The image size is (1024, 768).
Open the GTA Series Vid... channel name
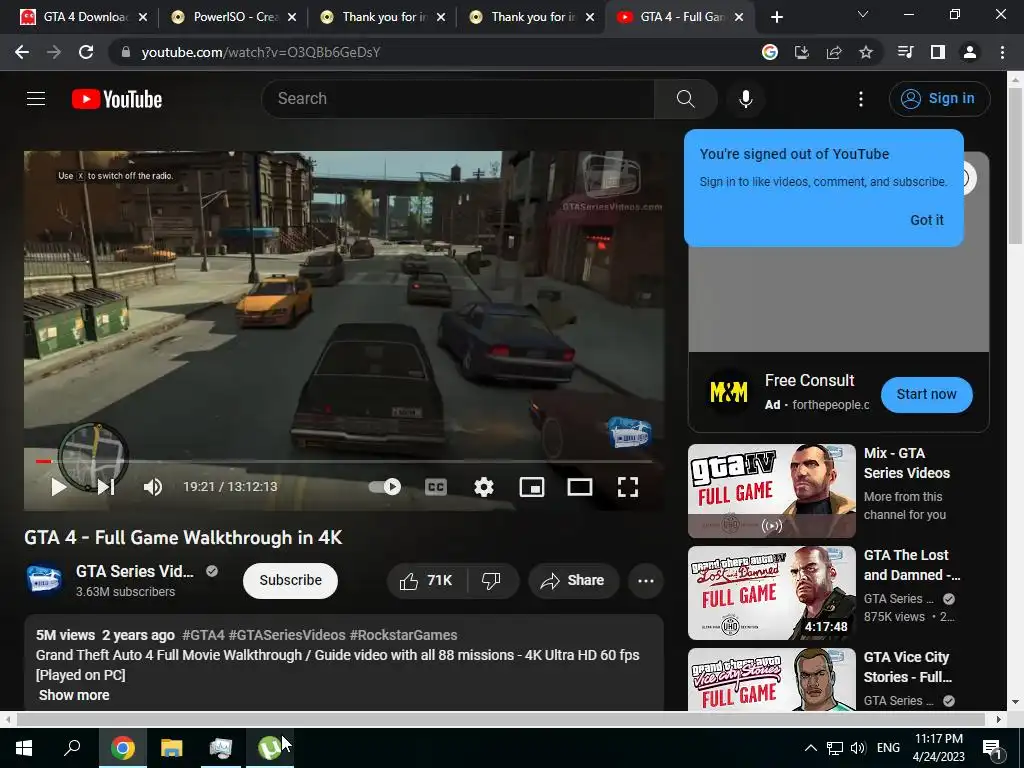pyautogui.click(x=135, y=571)
